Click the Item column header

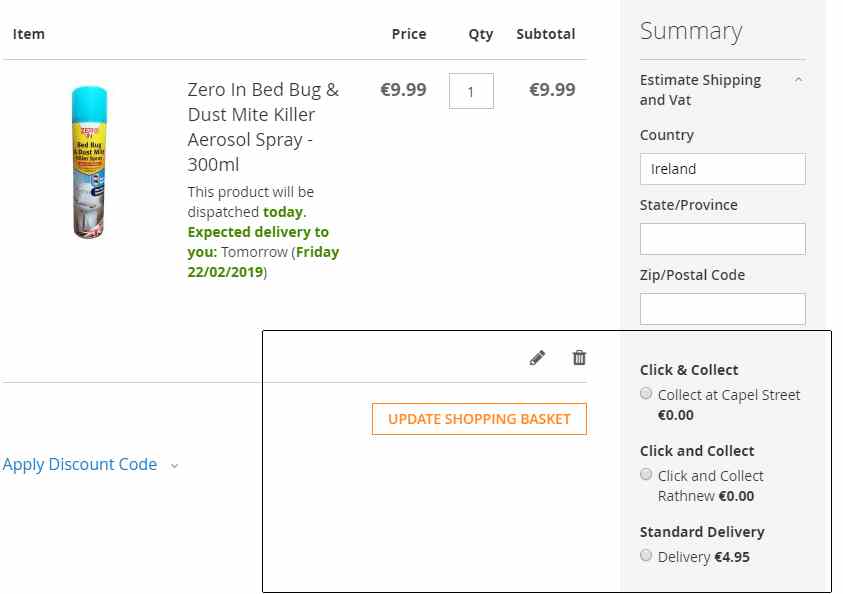[28, 34]
